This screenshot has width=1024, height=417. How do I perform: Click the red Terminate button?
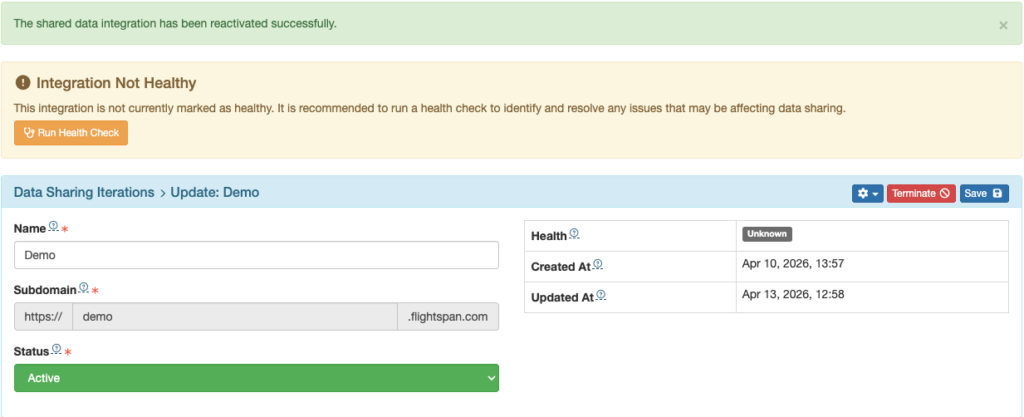click(x=920, y=193)
